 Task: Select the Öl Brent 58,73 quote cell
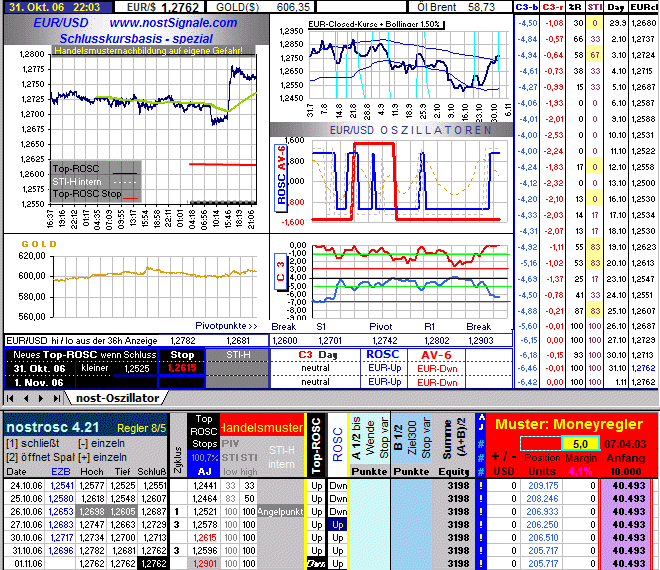[x=459, y=7]
